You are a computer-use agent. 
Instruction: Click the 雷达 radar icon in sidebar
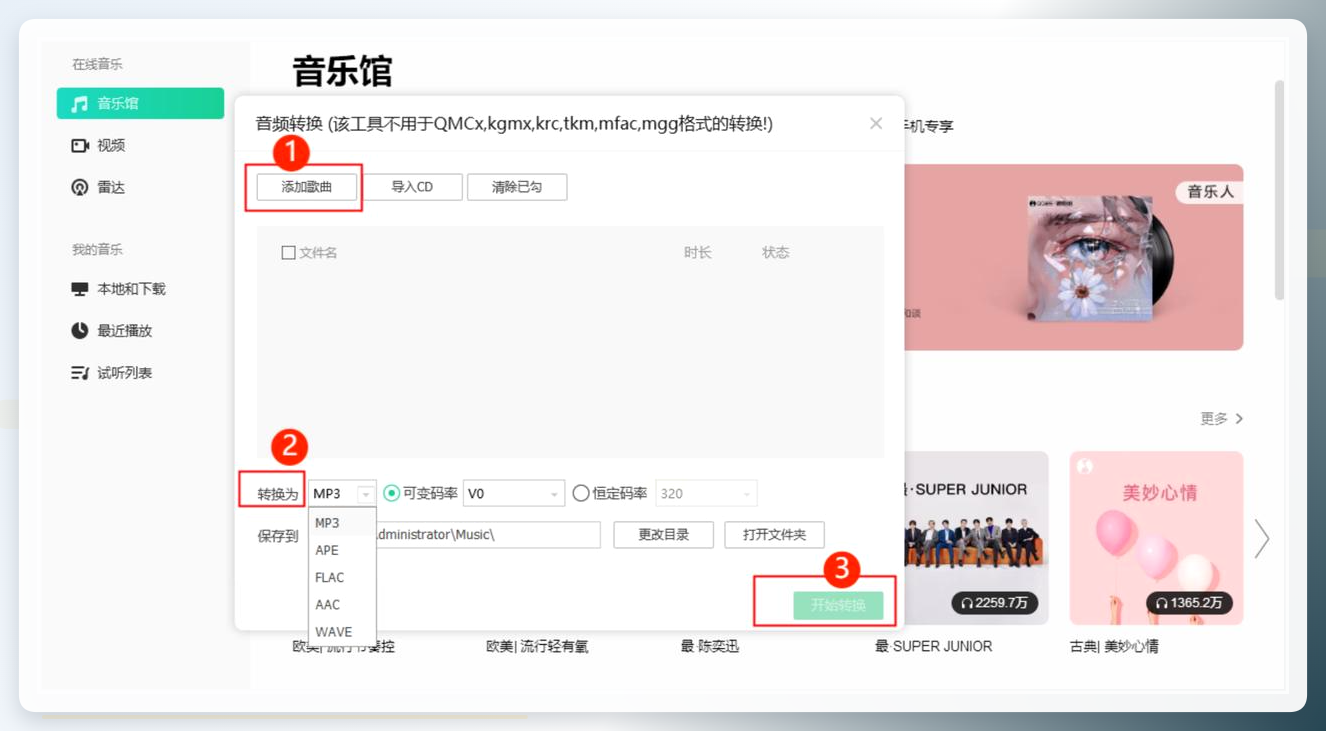pos(80,188)
